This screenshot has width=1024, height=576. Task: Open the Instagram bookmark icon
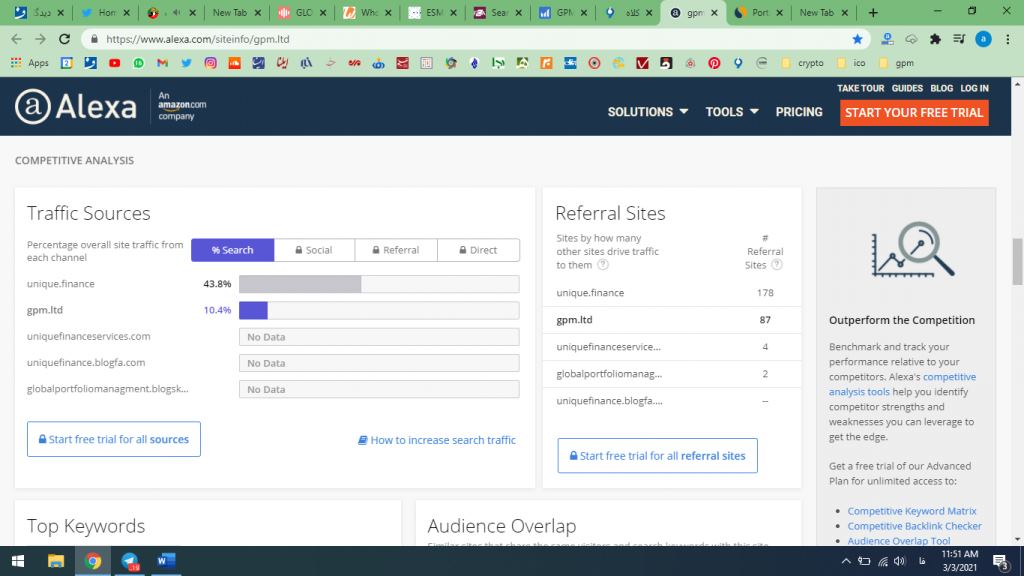click(x=210, y=63)
